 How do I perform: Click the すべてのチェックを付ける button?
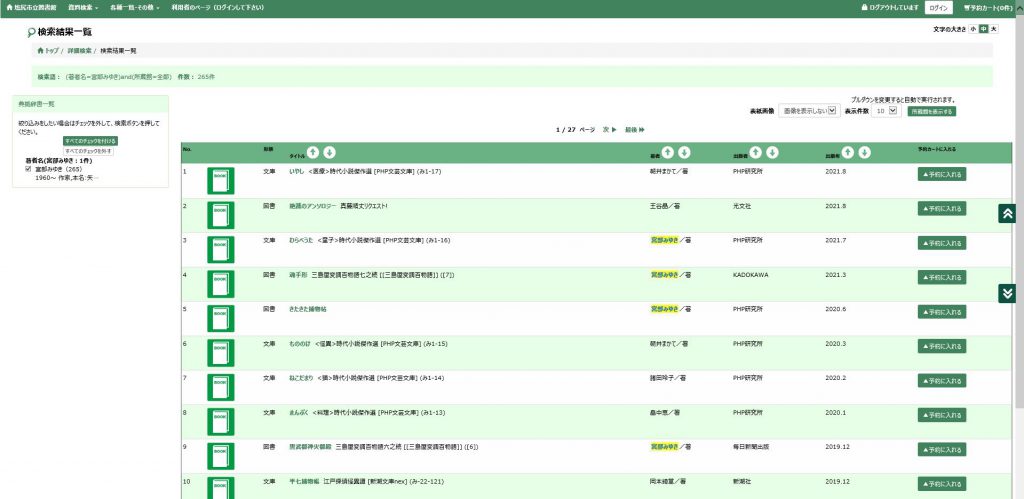tap(90, 140)
